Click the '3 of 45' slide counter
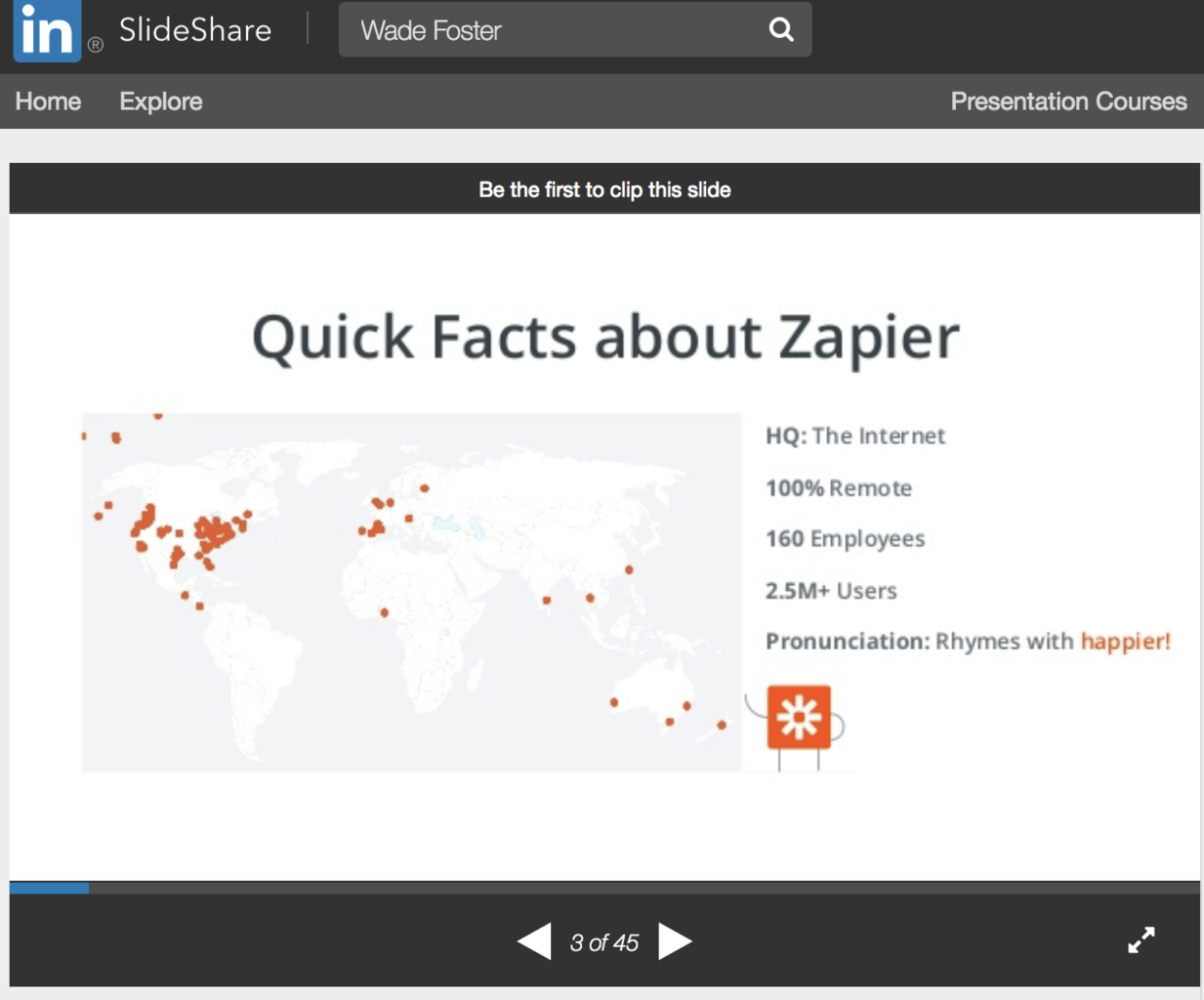 coord(604,942)
